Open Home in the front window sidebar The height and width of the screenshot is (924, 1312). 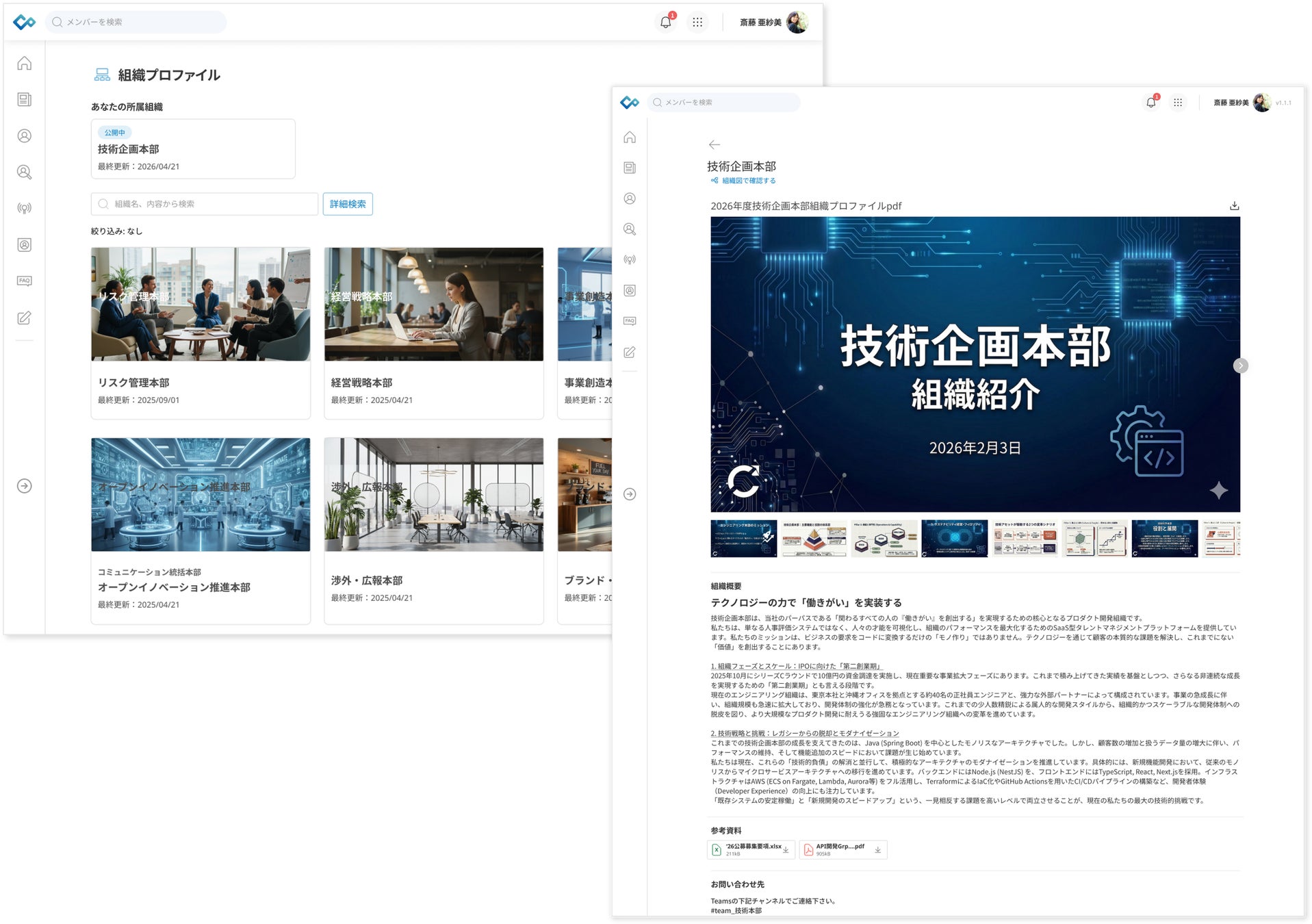tap(630, 138)
